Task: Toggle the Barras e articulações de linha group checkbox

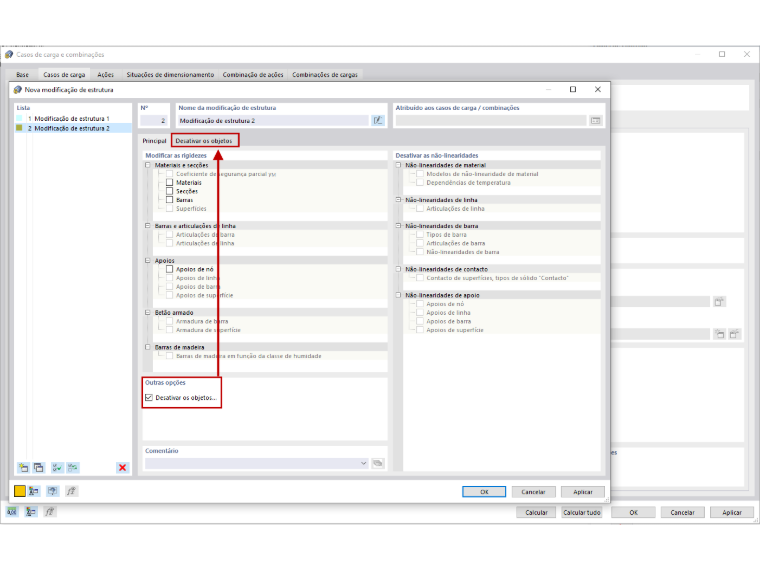Action: (148, 226)
